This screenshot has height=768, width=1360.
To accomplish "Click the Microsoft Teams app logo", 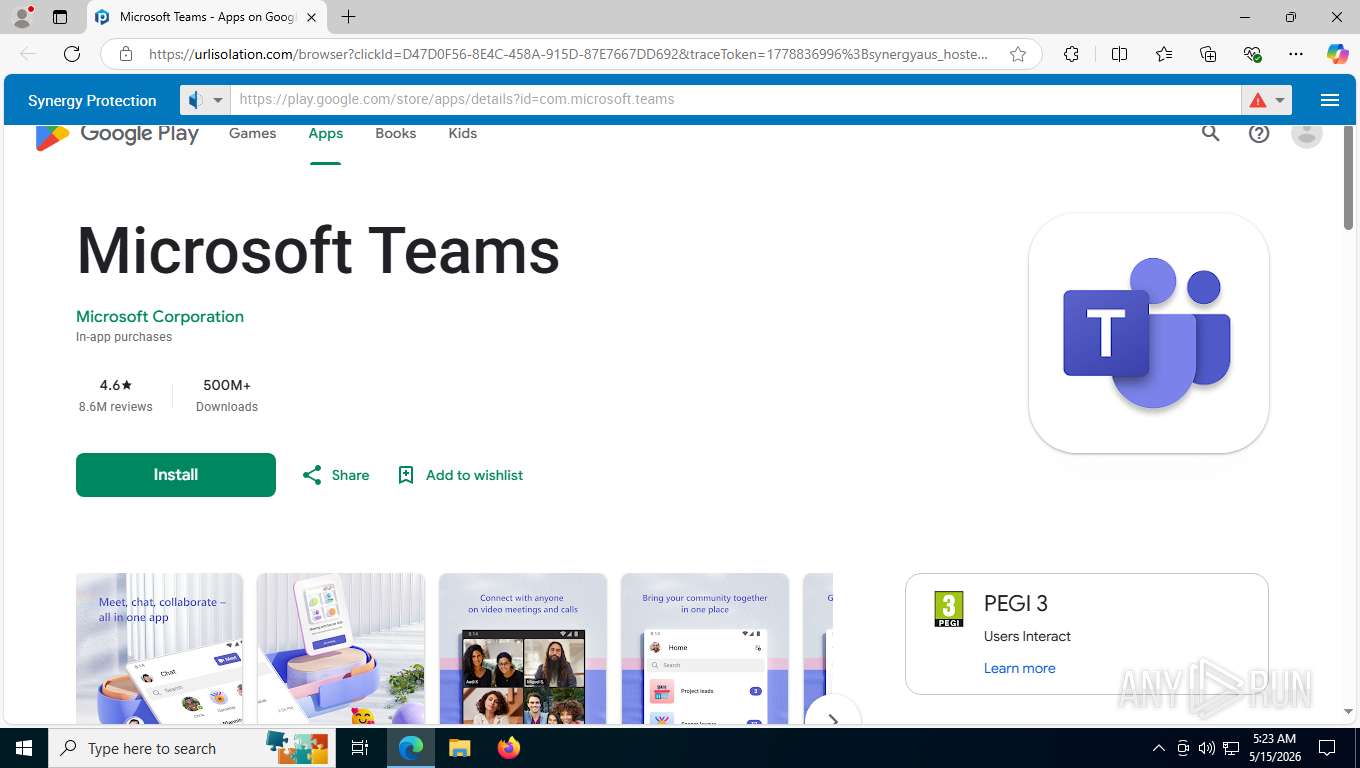I will pos(1149,333).
